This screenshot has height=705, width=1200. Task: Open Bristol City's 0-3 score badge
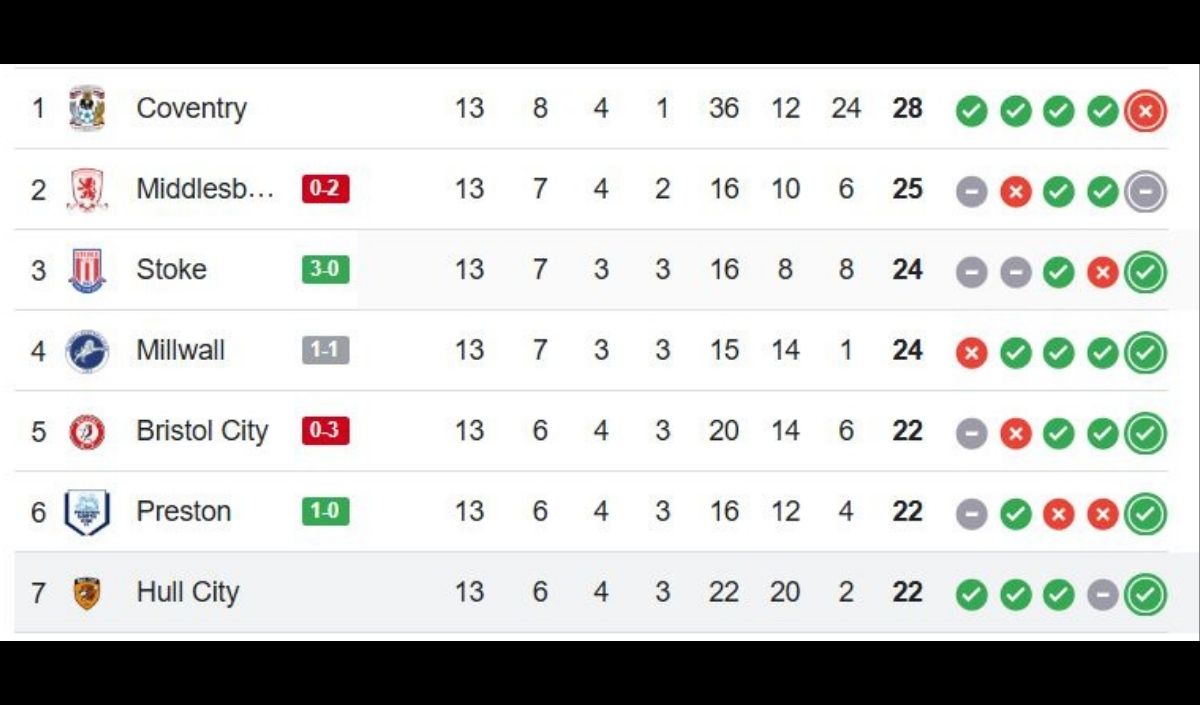pyautogui.click(x=325, y=431)
